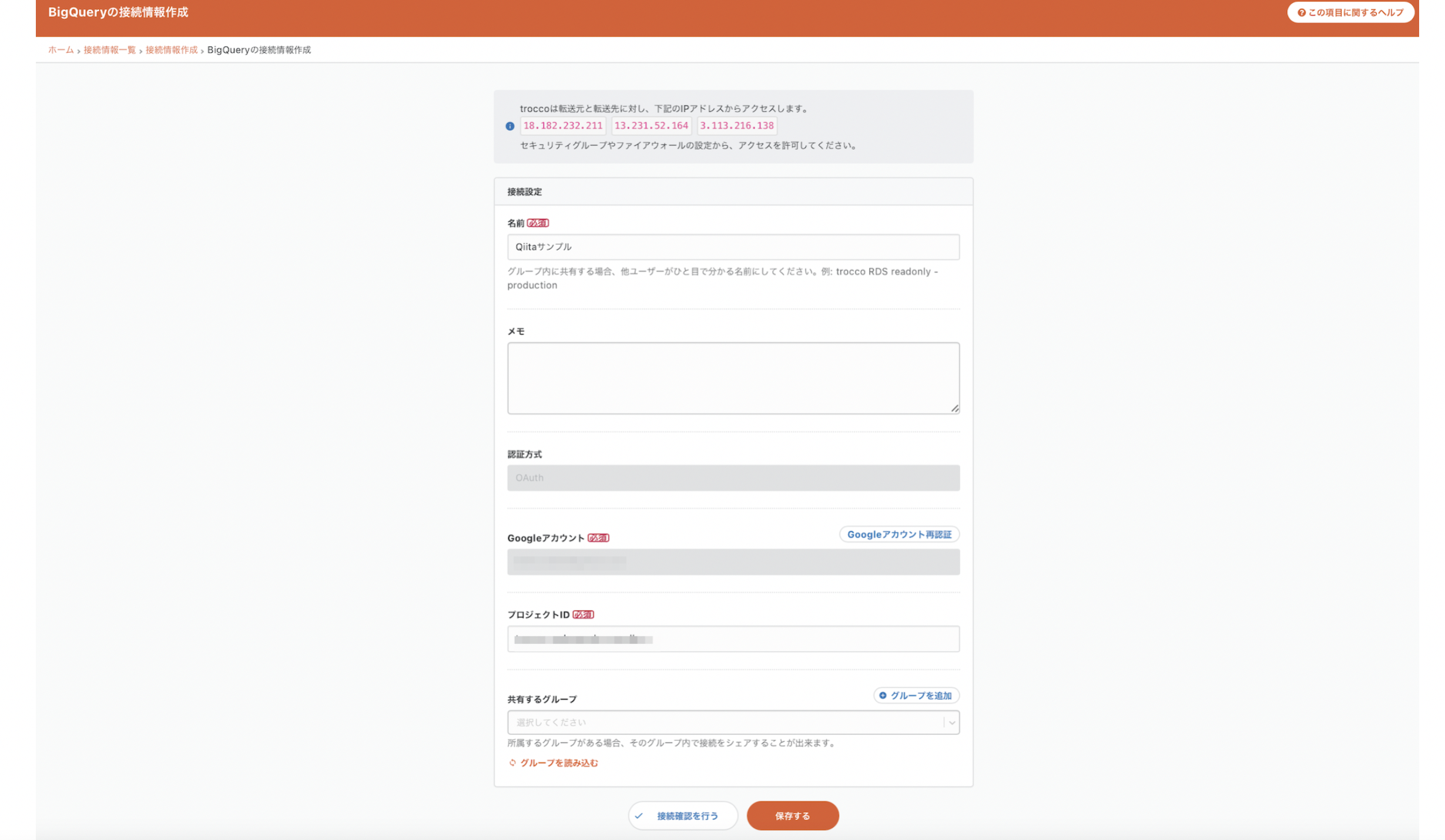Screen dimensions: 1445x840
Task: Select IP address 13.231.52.164
Action: (x=651, y=126)
